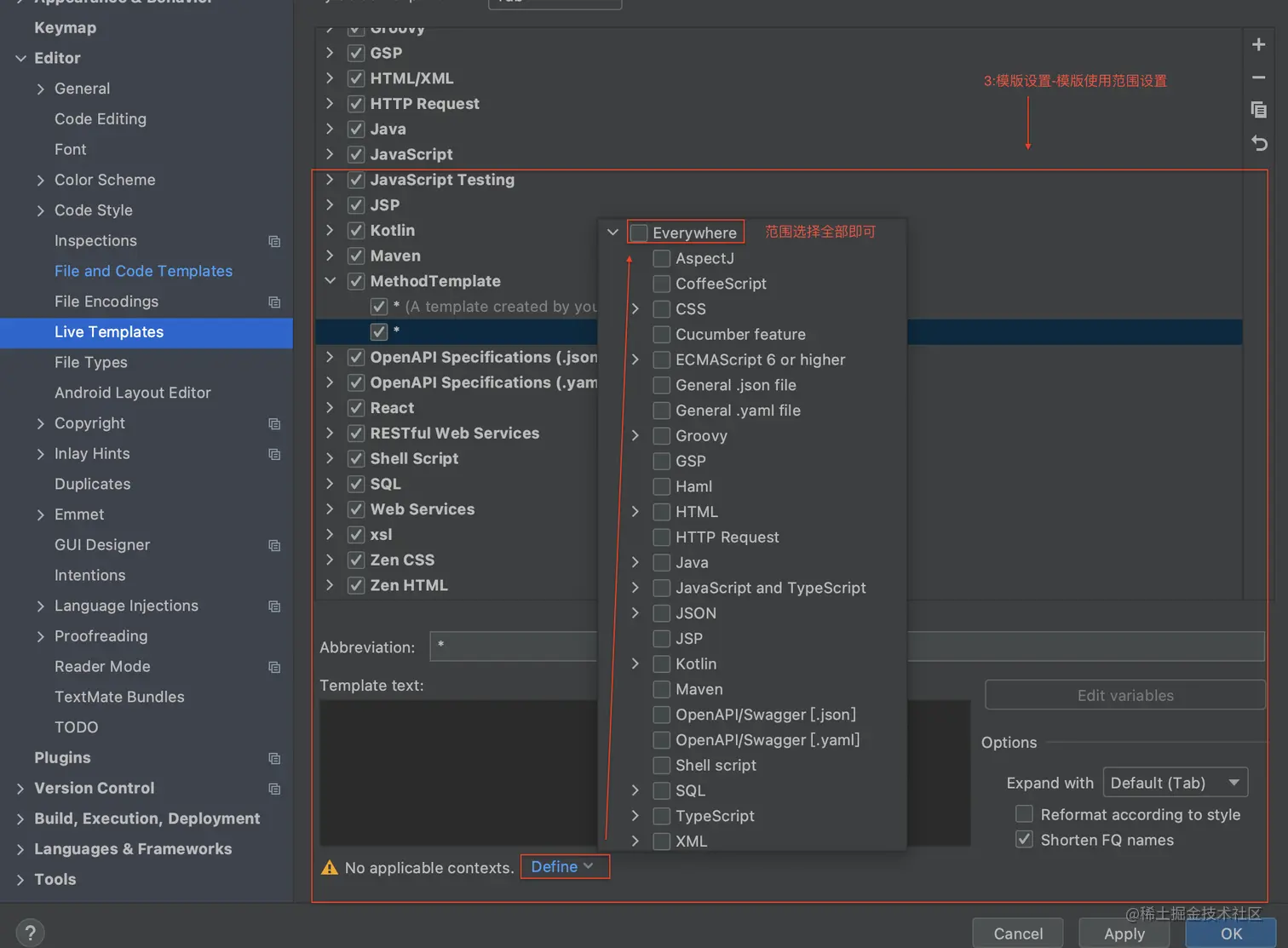The height and width of the screenshot is (948, 1288).
Task: Click project-level icon beside Inlay Hints
Action: 274,454
